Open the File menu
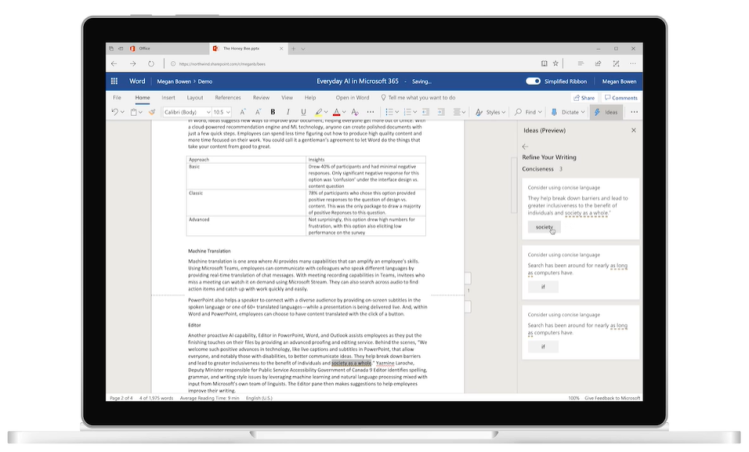749x452 pixels. click(117, 97)
